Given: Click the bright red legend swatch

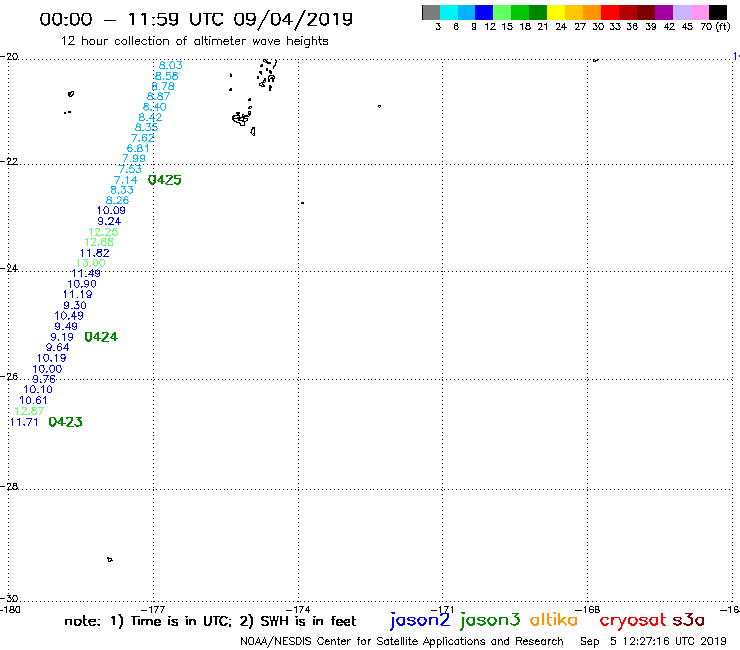Looking at the screenshot, I should tap(609, 12).
